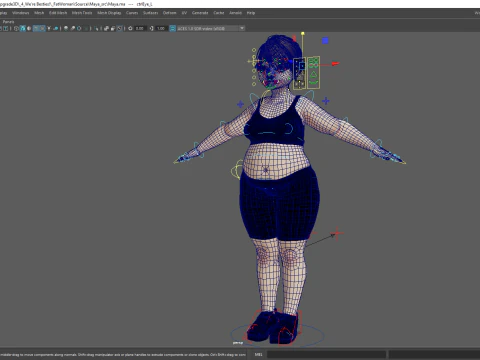
Task: Open the Edit Mesh menu
Action: coord(58,13)
